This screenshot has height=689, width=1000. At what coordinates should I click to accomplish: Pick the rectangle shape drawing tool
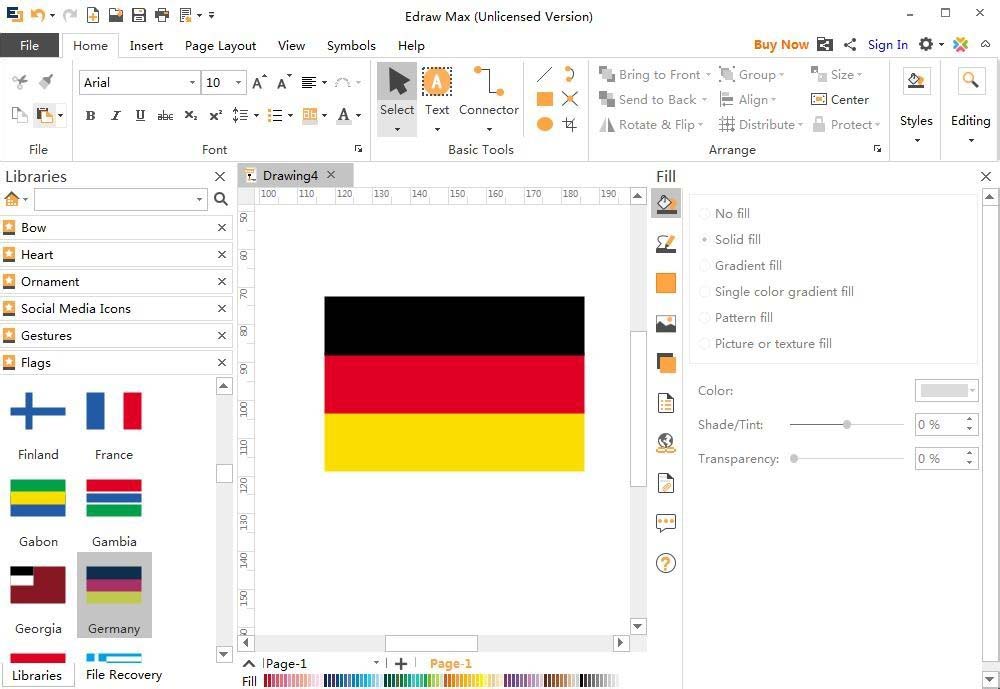(545, 99)
